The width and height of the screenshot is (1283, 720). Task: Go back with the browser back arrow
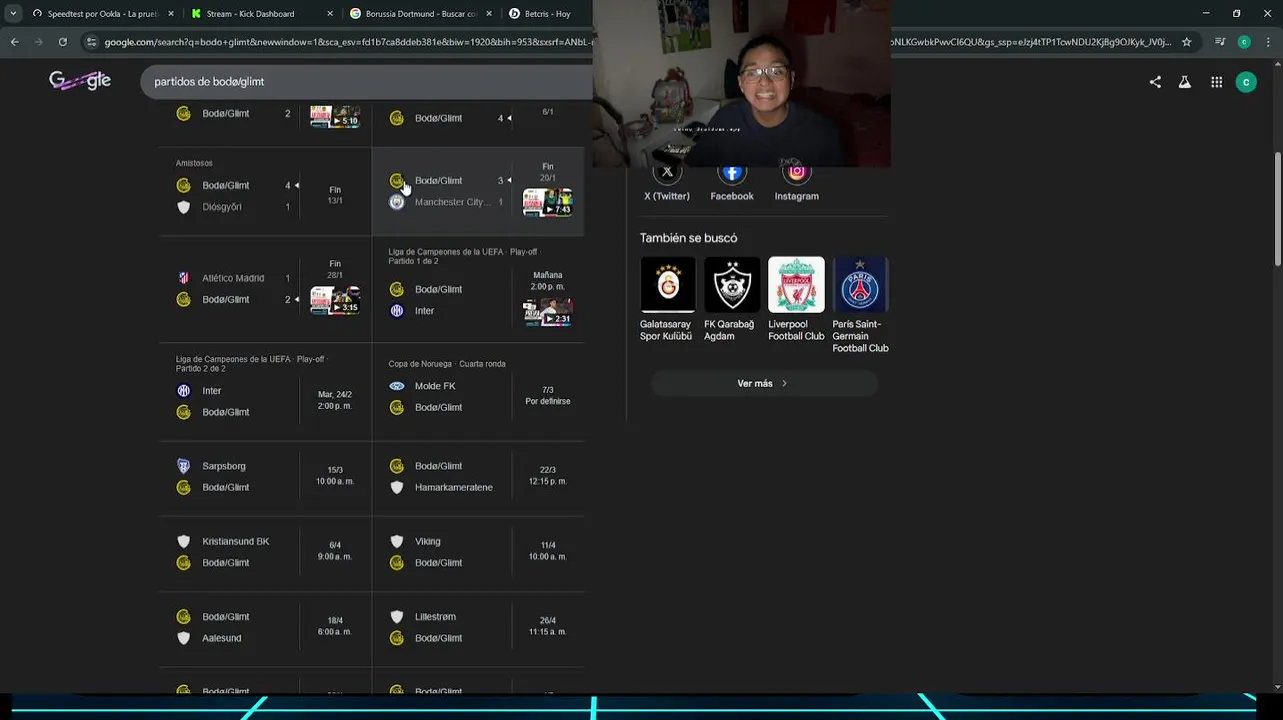pos(14,42)
